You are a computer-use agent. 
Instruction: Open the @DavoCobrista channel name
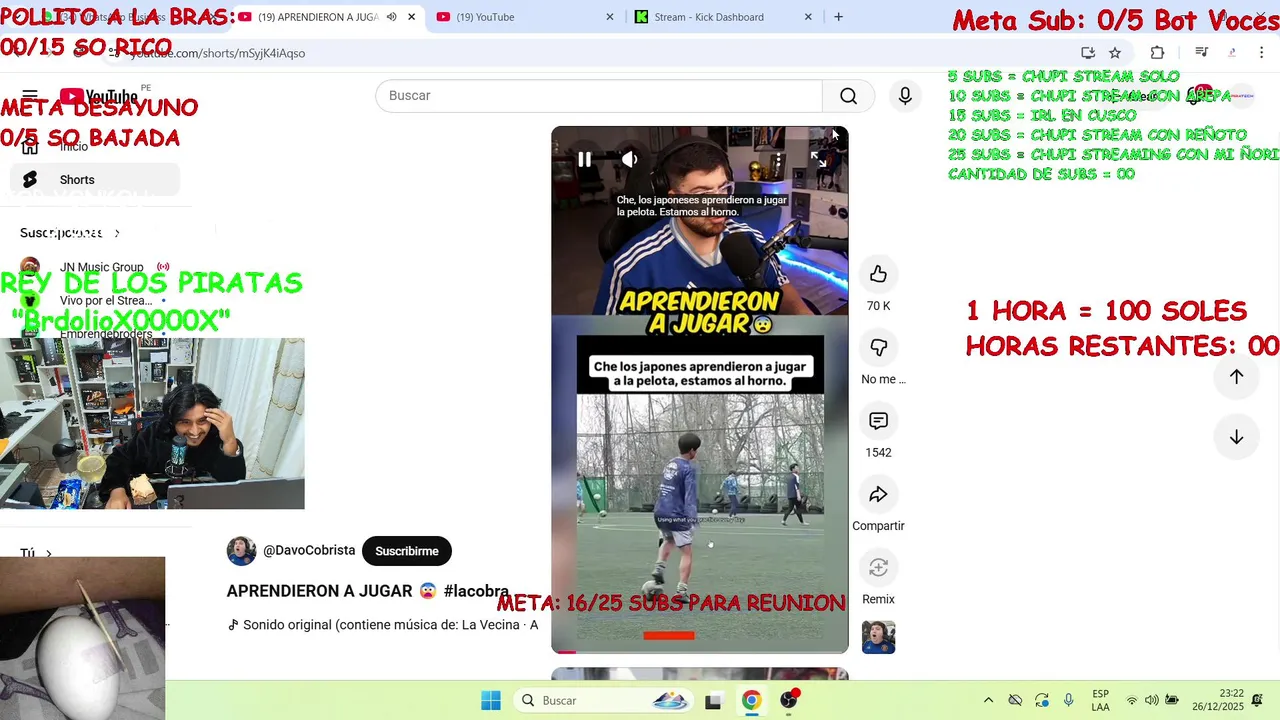pyautogui.click(x=309, y=550)
